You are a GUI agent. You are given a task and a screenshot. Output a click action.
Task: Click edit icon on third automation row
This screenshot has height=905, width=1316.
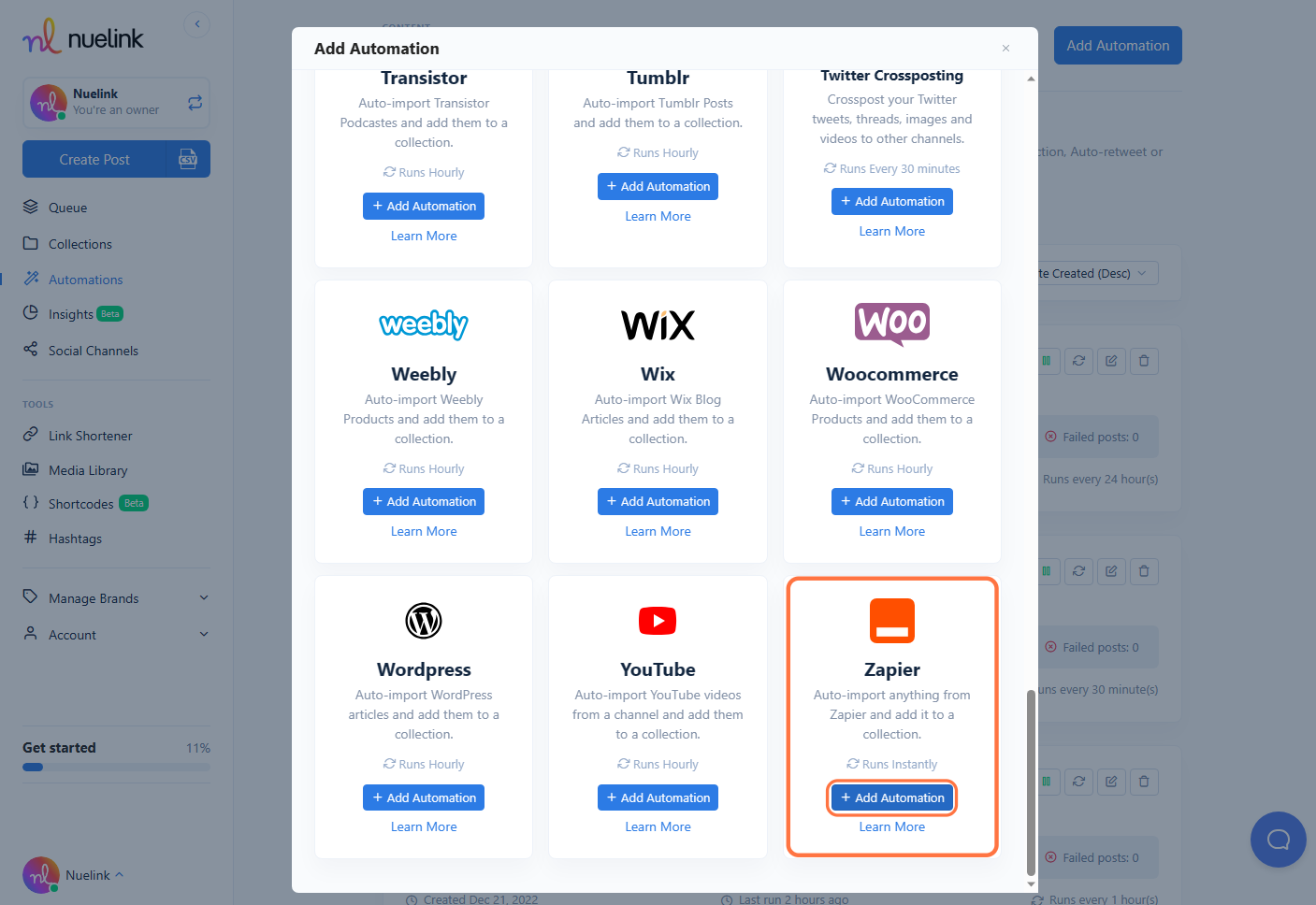(x=1111, y=782)
